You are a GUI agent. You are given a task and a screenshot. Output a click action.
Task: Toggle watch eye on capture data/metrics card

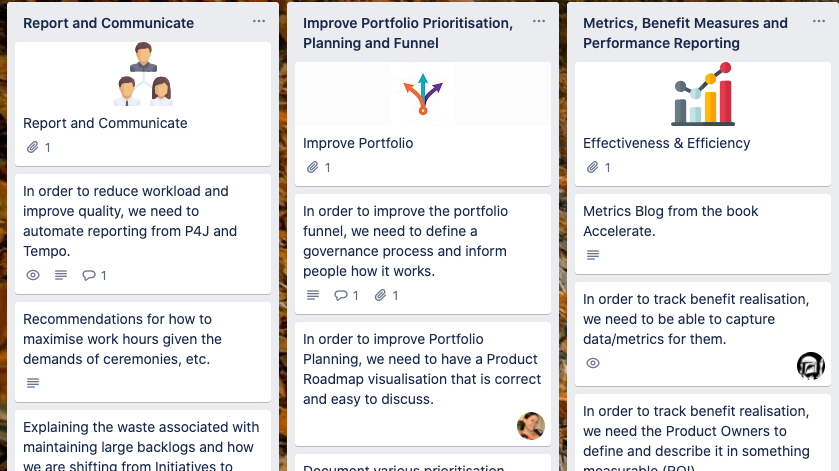click(x=593, y=364)
